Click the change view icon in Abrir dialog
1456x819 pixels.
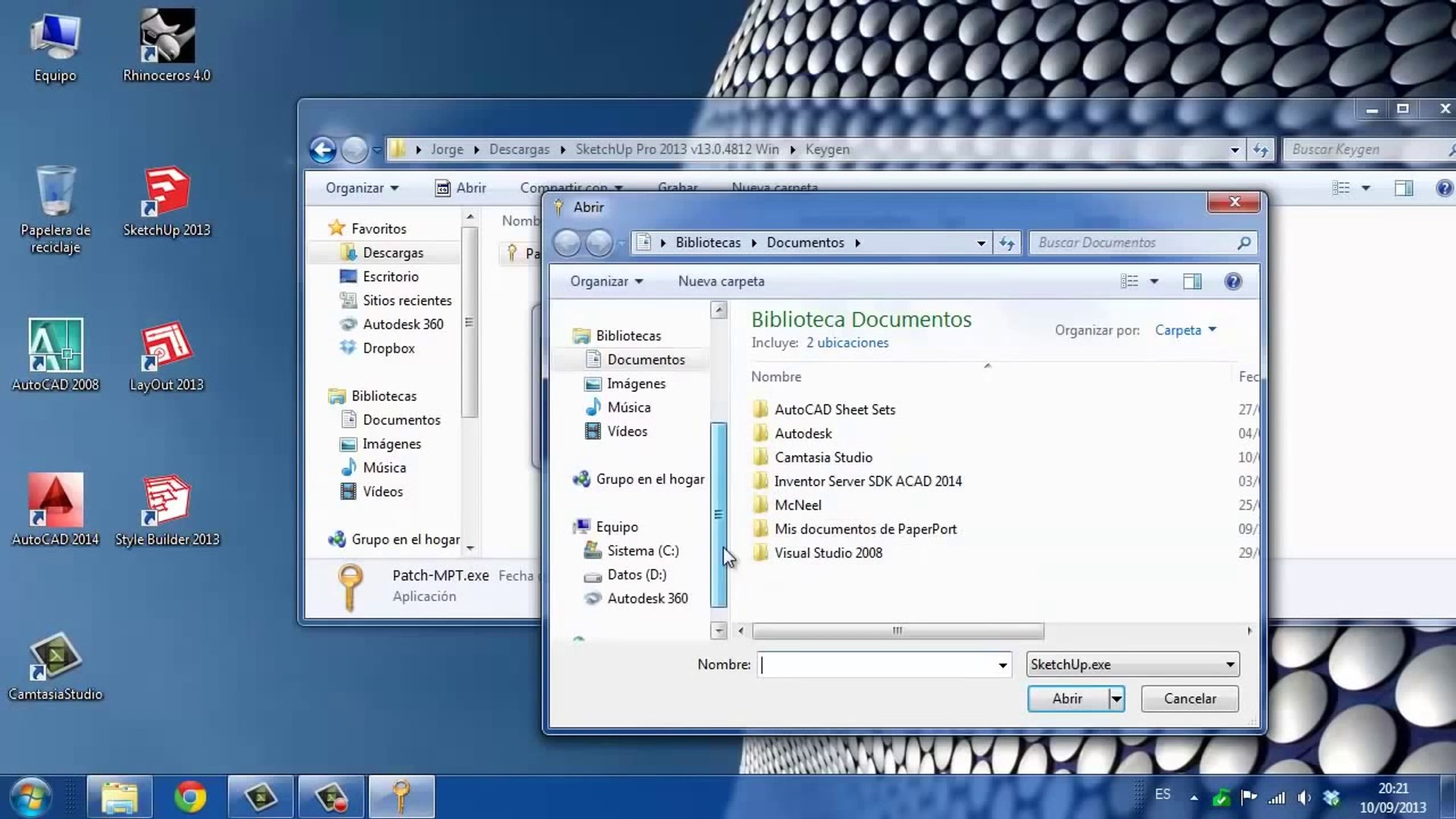point(1129,281)
